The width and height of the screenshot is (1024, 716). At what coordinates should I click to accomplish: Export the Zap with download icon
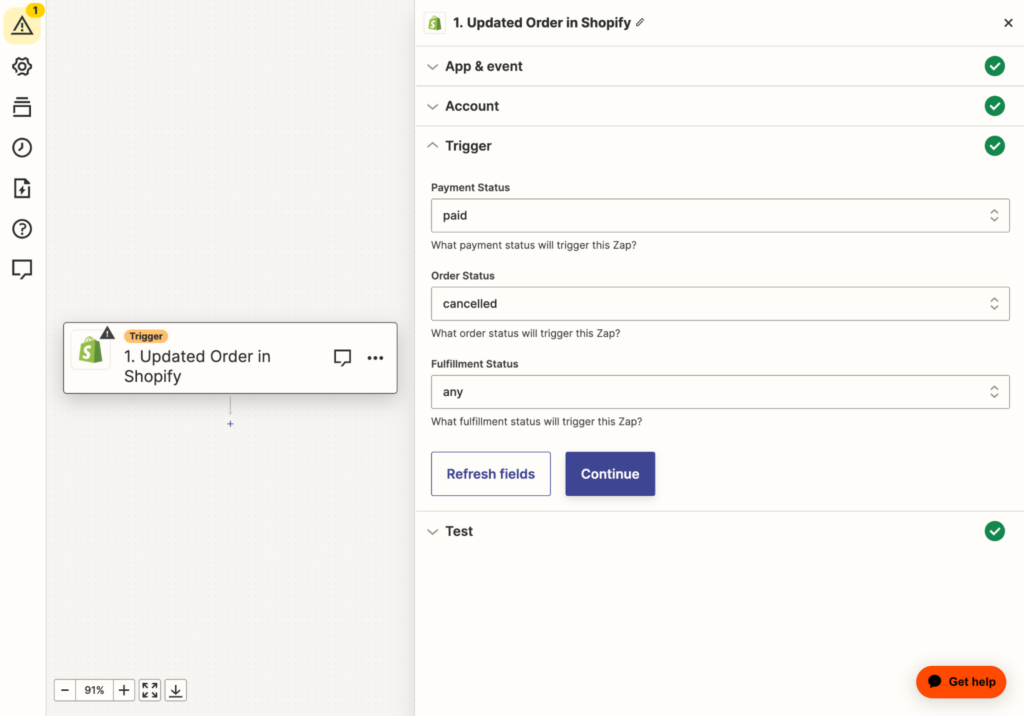point(176,690)
